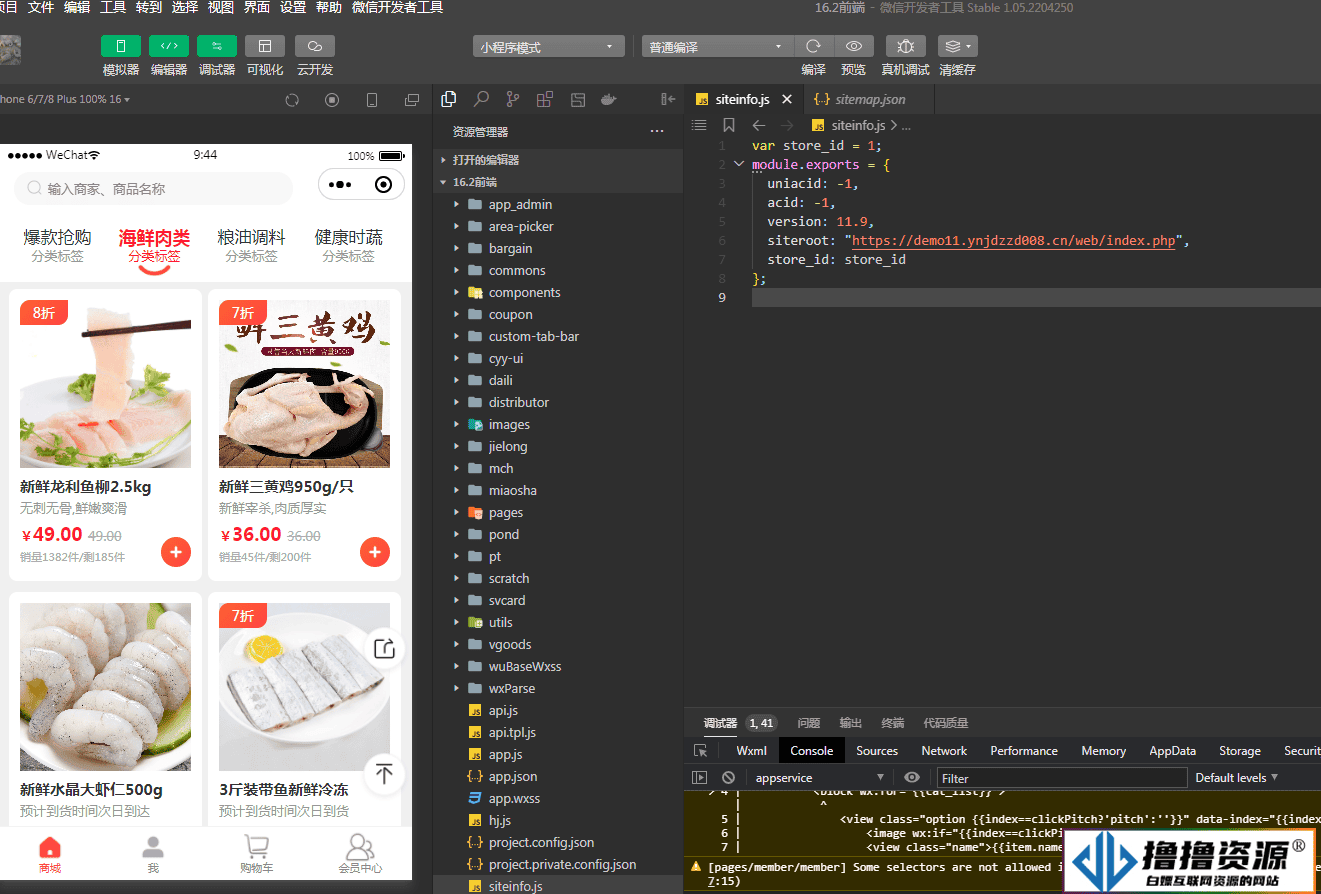Image resolution: width=1321 pixels, height=894 pixels.
Task: Open the 普通编译 compile mode dropdown
Action: (x=717, y=47)
